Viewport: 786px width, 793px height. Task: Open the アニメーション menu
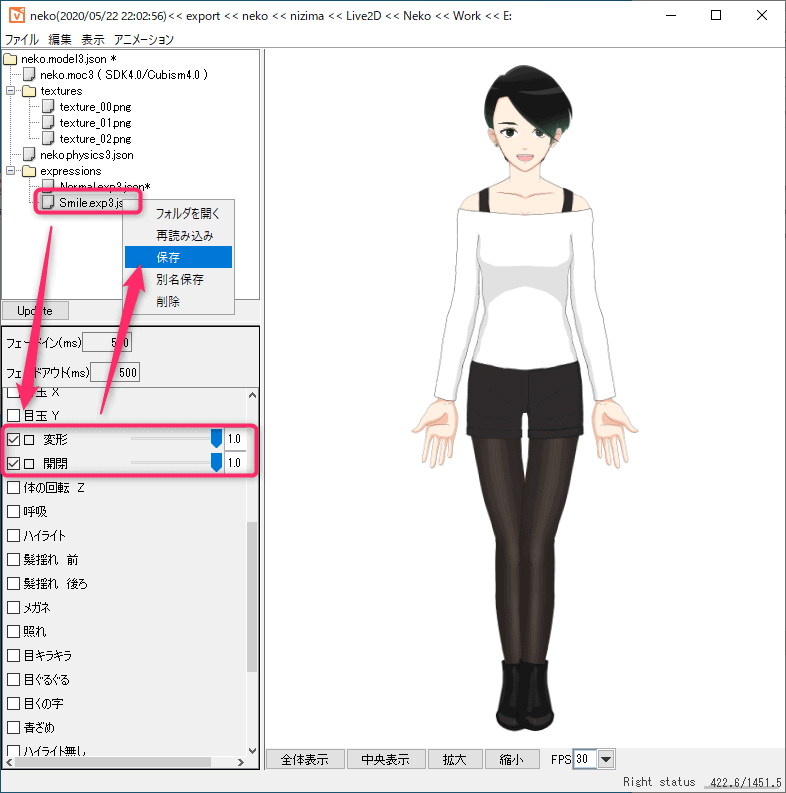tap(144, 40)
